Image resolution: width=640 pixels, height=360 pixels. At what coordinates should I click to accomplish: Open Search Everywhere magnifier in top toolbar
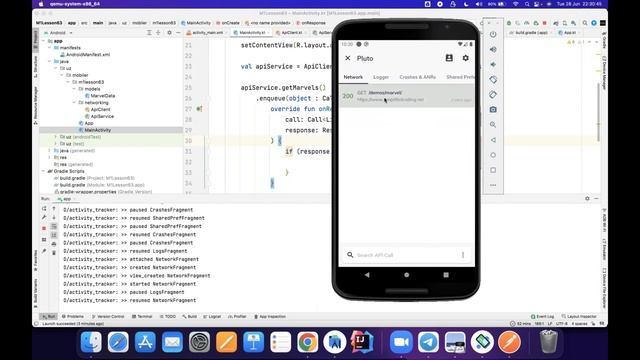coord(585,23)
